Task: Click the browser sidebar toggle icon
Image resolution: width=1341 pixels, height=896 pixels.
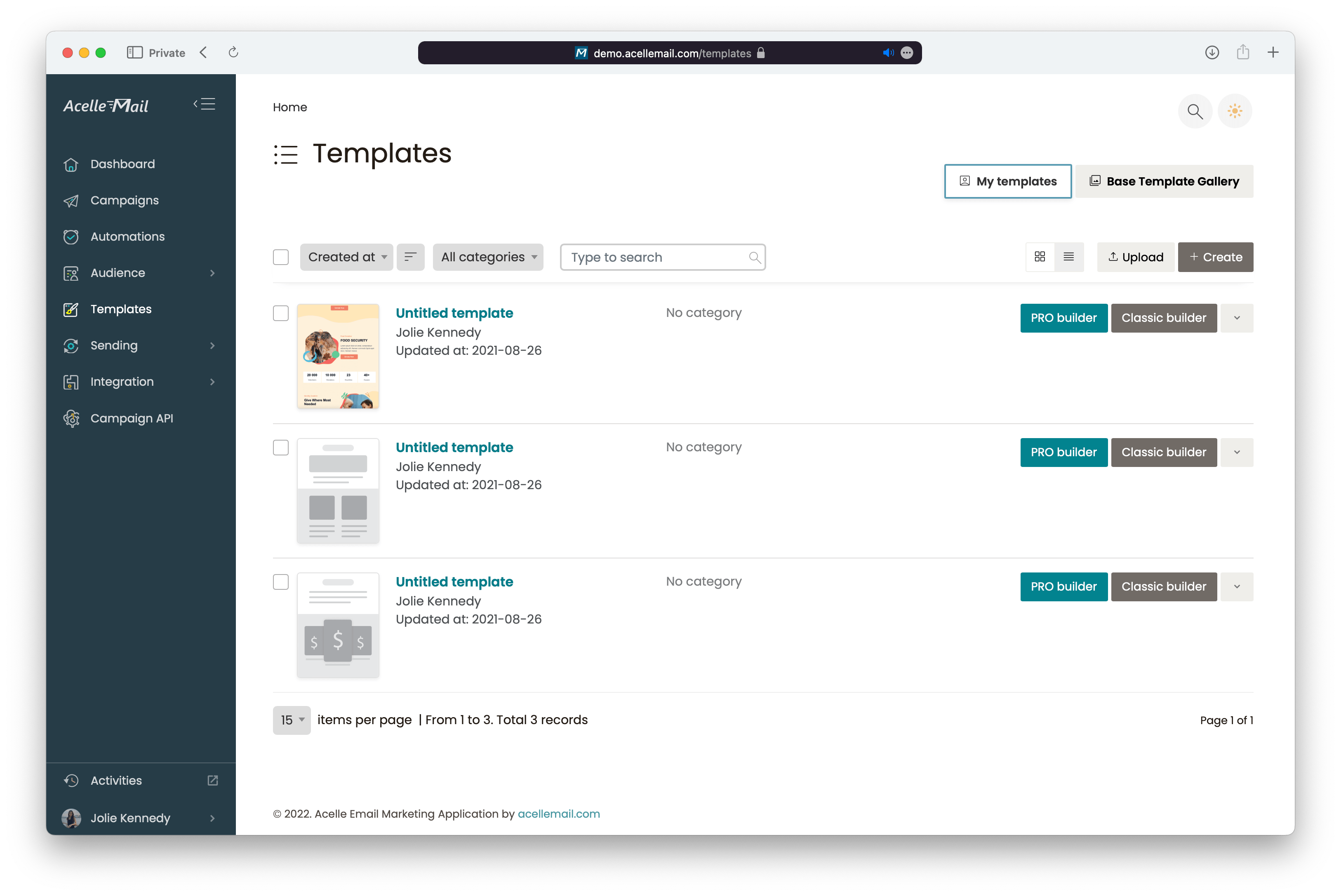Action: point(135,53)
